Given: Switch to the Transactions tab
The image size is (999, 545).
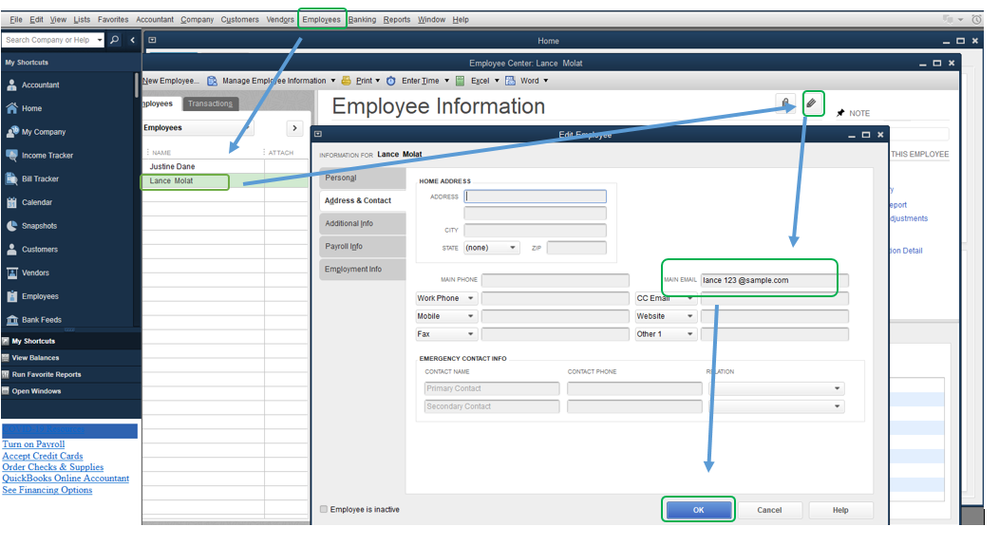Looking at the screenshot, I should tap(210, 103).
